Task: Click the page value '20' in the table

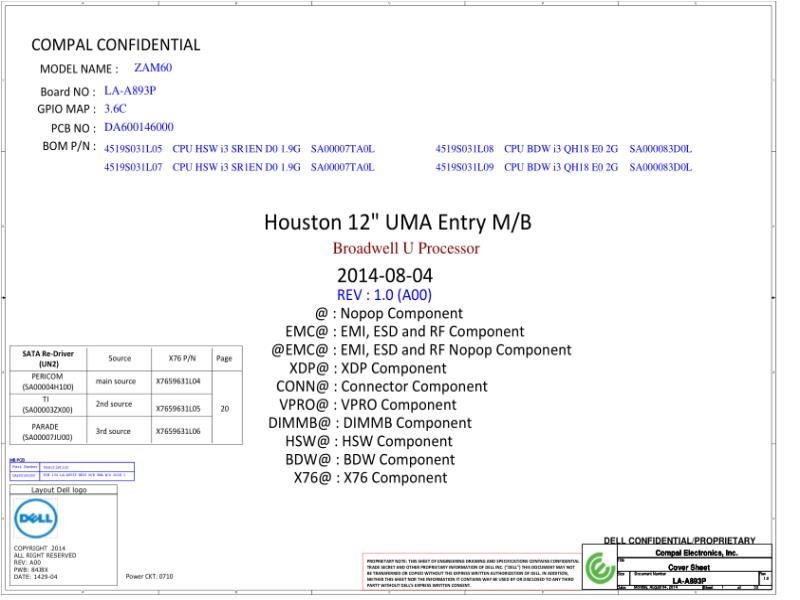Action: tap(224, 409)
